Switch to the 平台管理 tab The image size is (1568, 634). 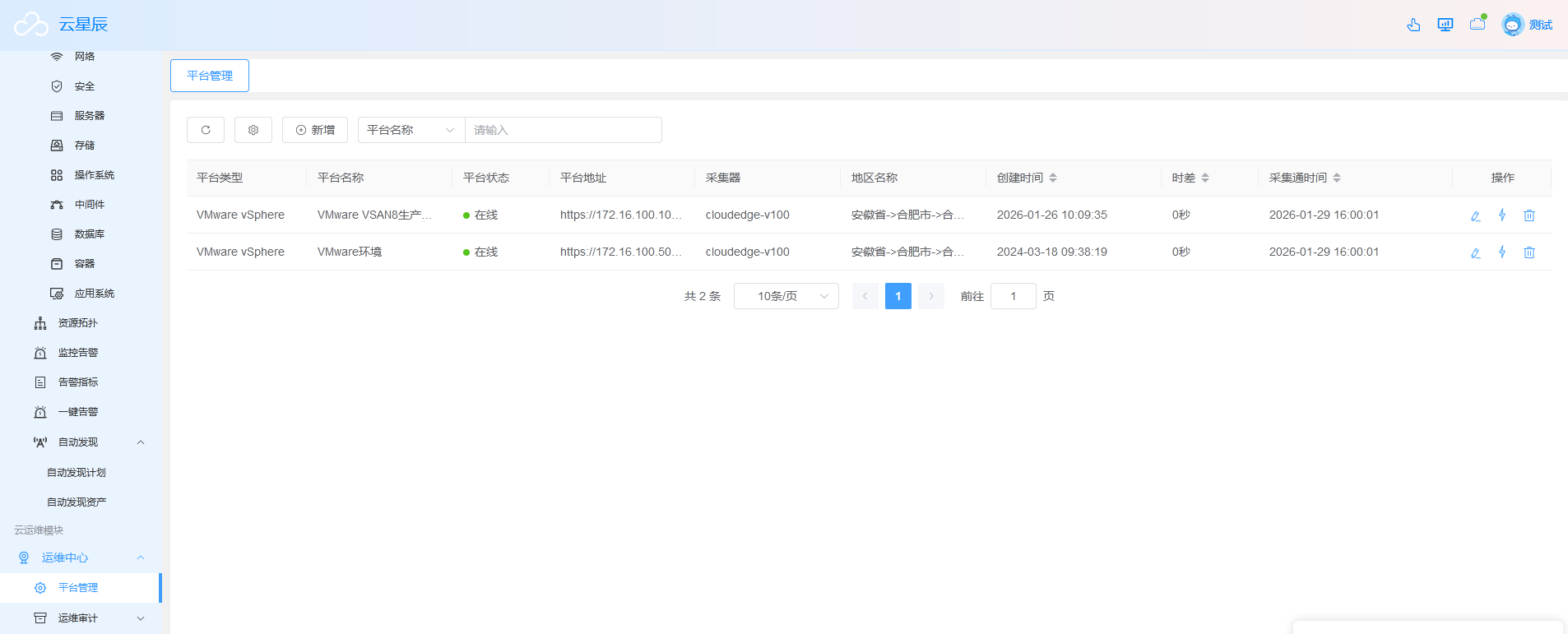tap(210, 76)
